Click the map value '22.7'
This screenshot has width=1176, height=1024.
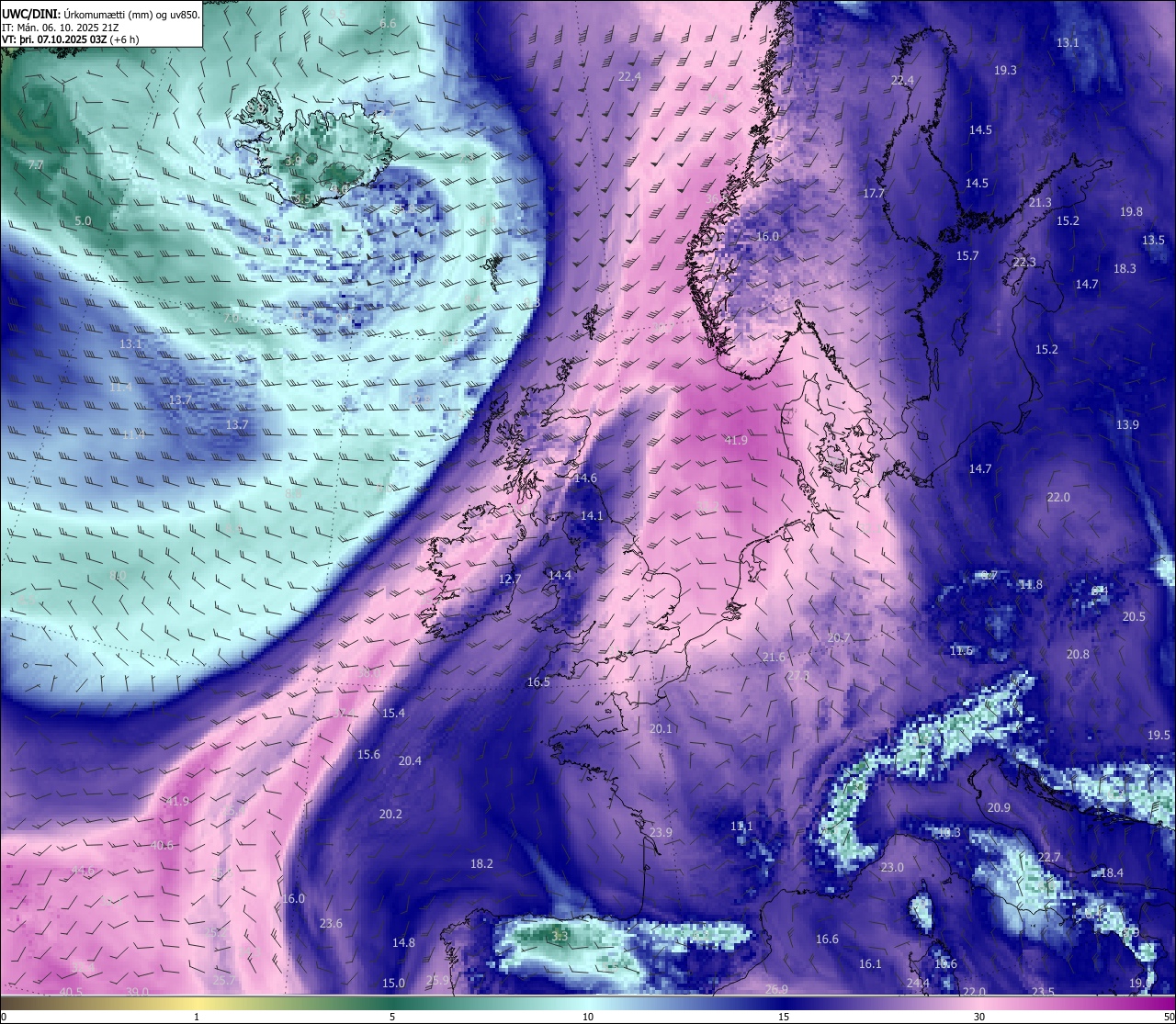click(1048, 858)
